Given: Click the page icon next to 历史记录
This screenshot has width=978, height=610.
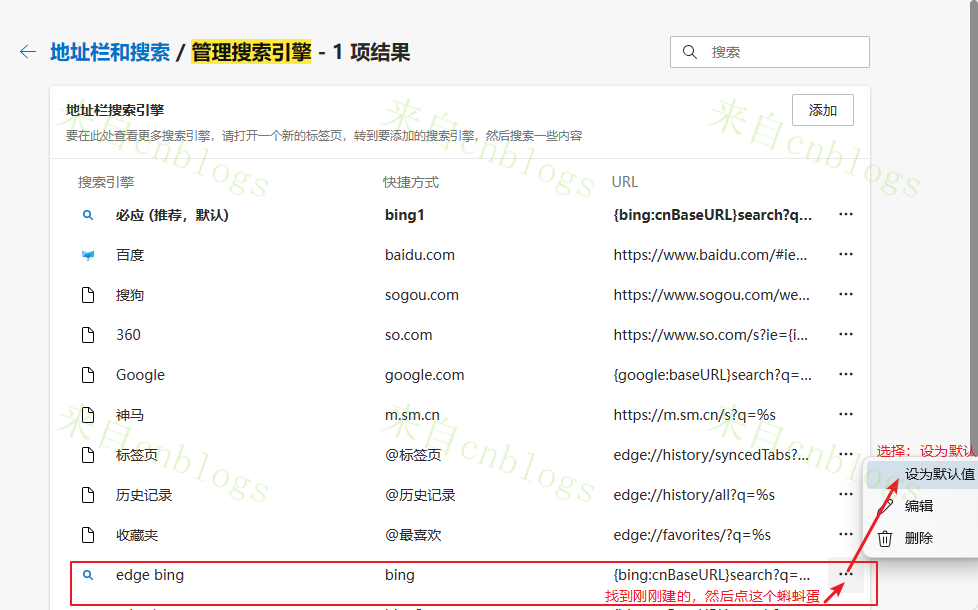Looking at the screenshot, I should click(x=88, y=495).
